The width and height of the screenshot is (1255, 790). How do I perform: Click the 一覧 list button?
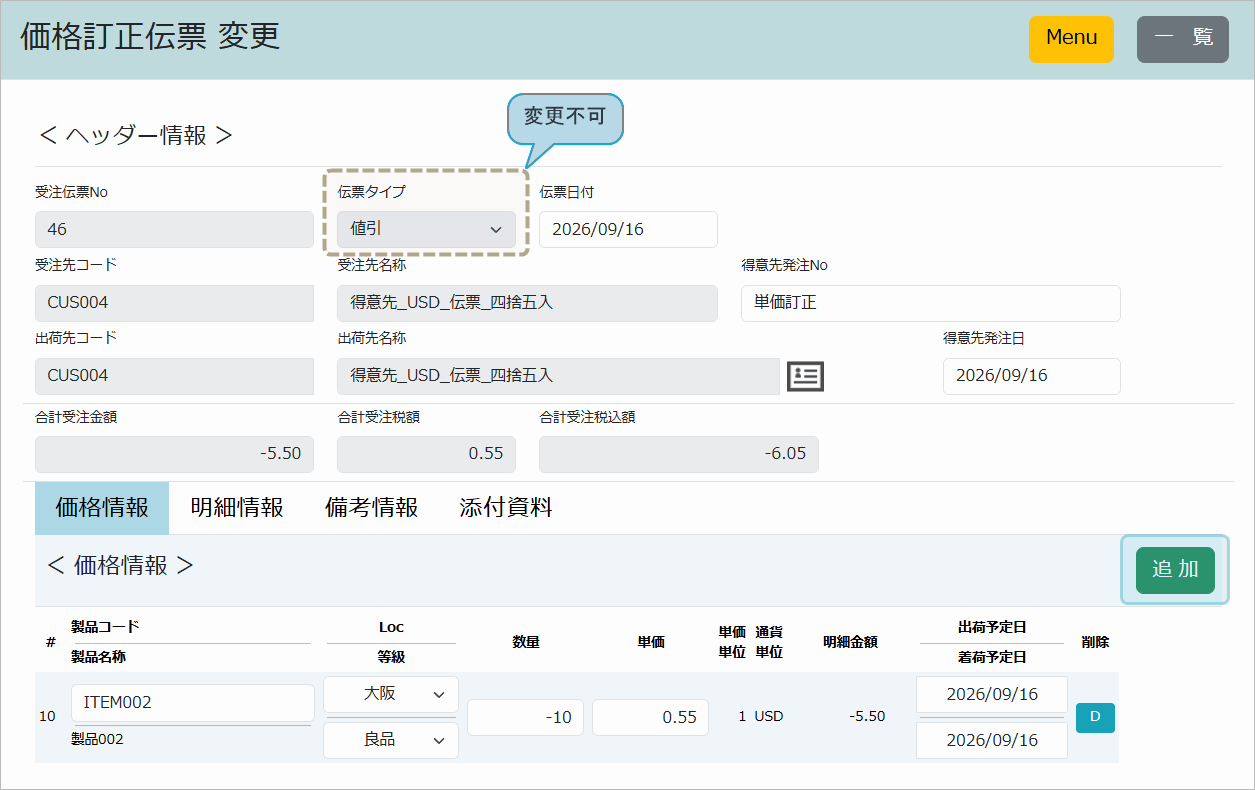1183,39
